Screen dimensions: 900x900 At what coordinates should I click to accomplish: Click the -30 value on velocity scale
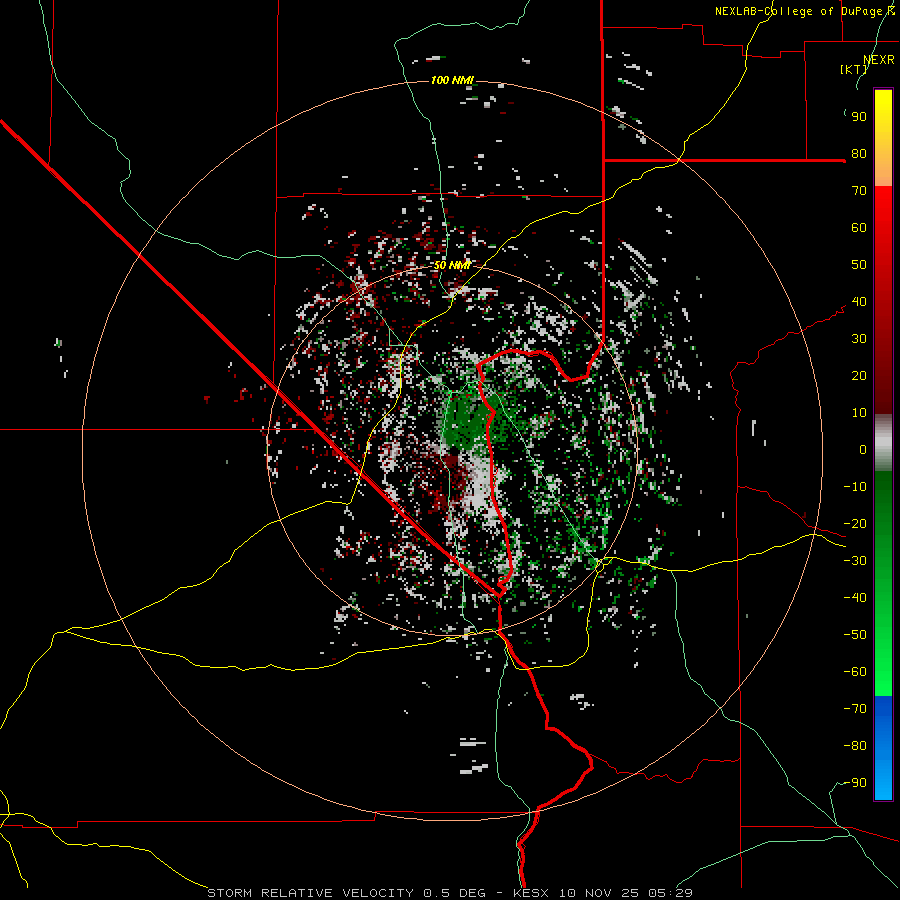pyautogui.click(x=855, y=561)
